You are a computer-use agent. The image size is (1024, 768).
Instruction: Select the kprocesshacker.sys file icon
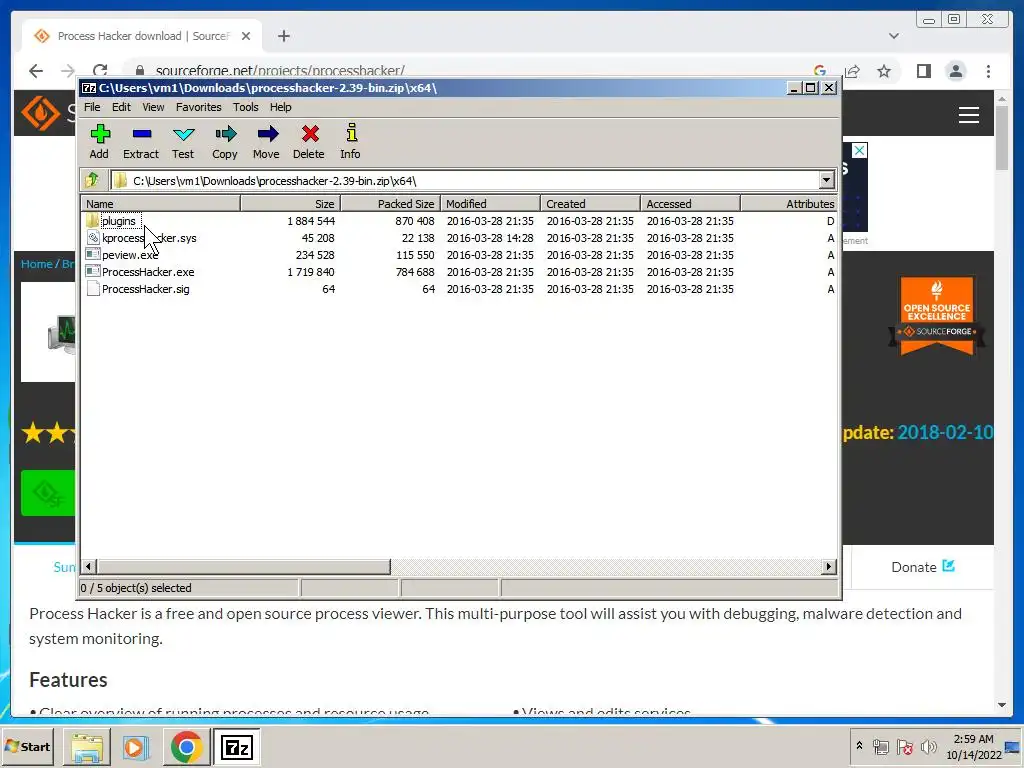[93, 238]
